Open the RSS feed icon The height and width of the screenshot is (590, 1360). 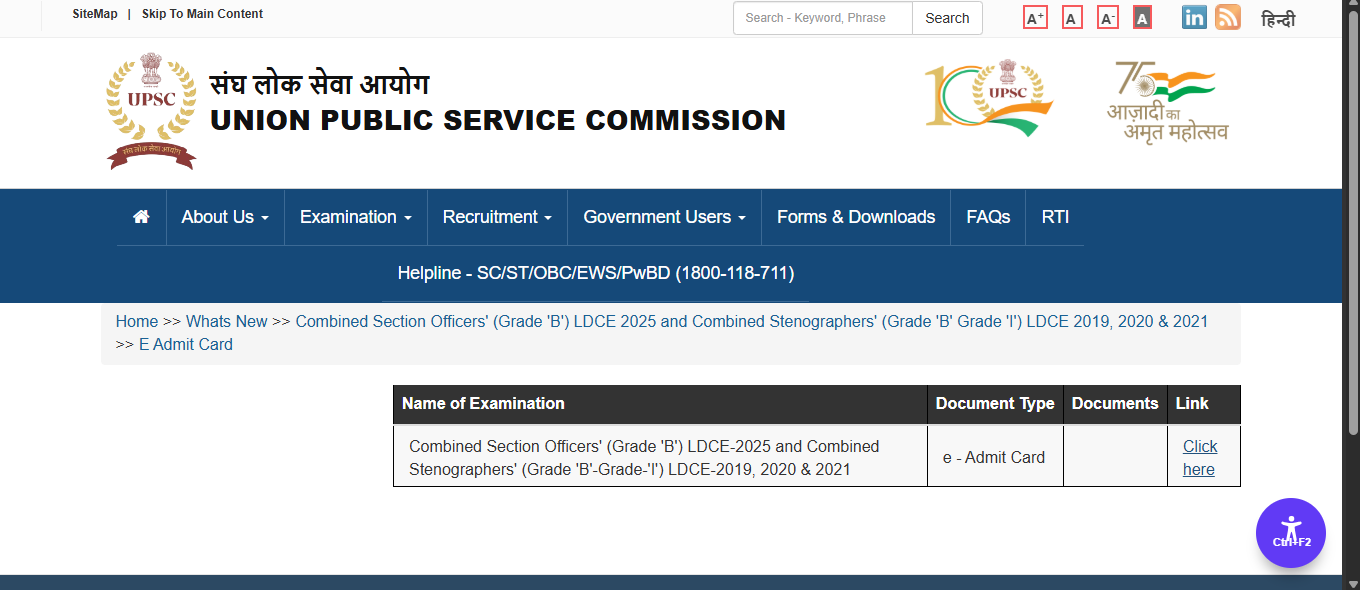click(1228, 18)
